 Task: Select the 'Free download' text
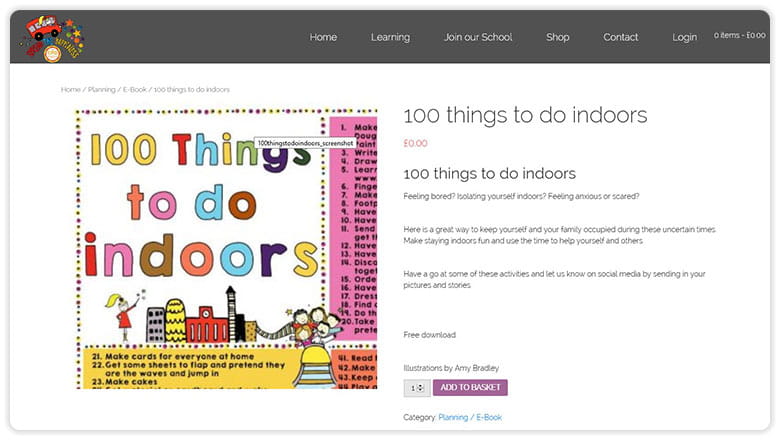pos(429,335)
